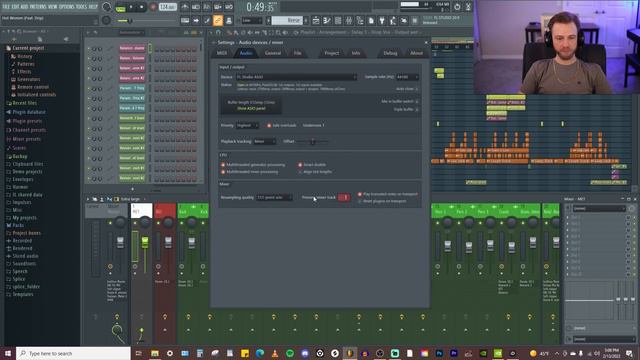Screen dimensions: 640x360
Task: Open Photoshop from the taskbar
Action: click(x=439, y=353)
